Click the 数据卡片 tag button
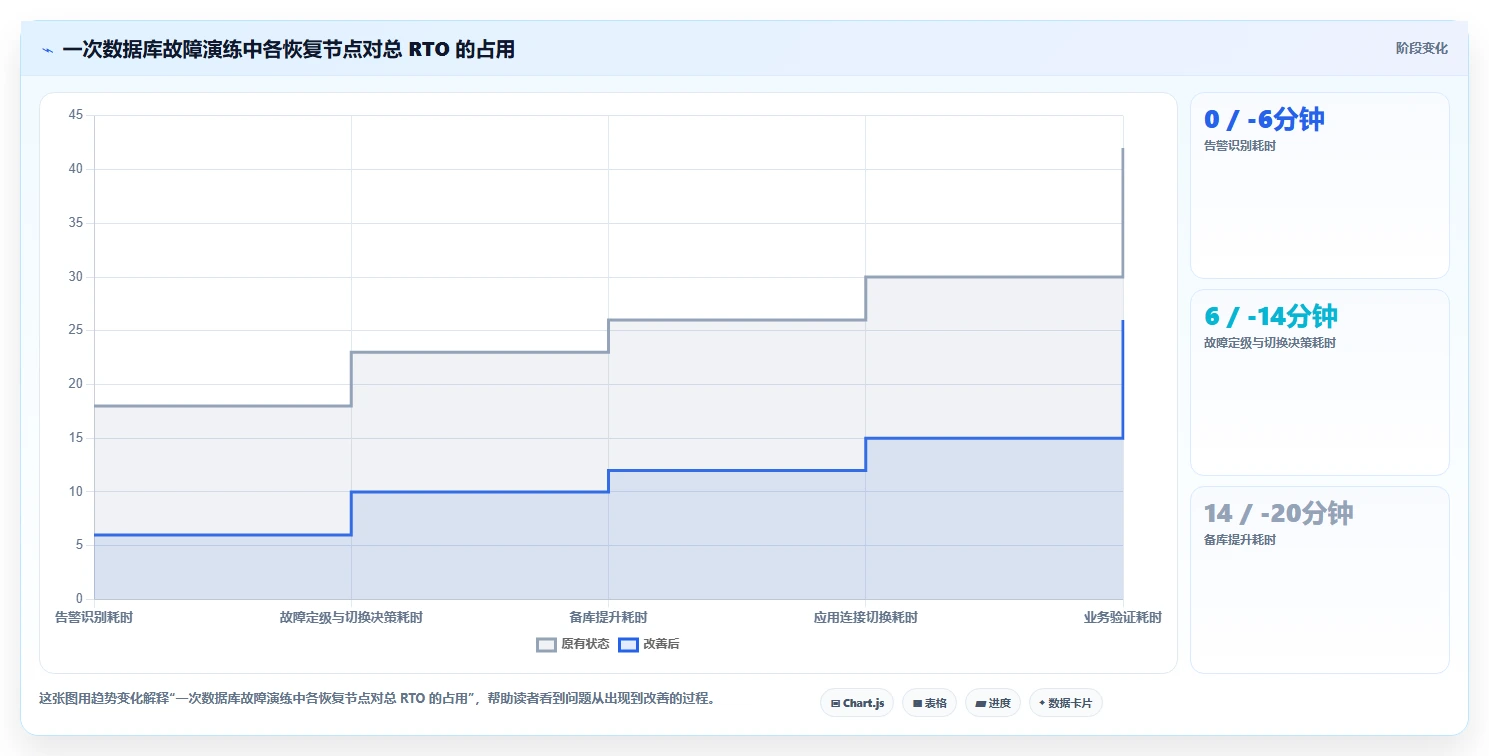Viewport: 1489px width, 756px height. (x=1066, y=703)
